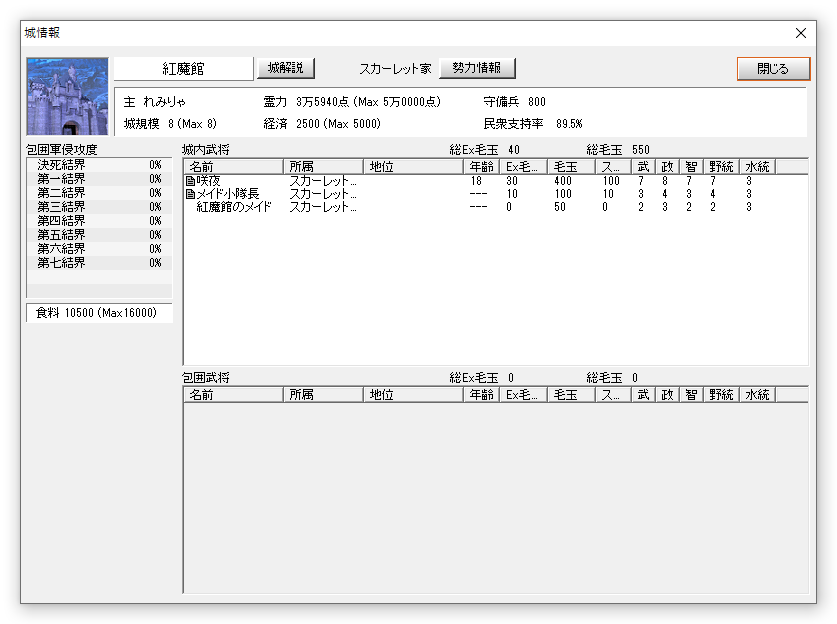The height and width of the screenshot is (624, 837).
Task: Click 地位 header in 包囲武将 list
Action: tap(412, 395)
